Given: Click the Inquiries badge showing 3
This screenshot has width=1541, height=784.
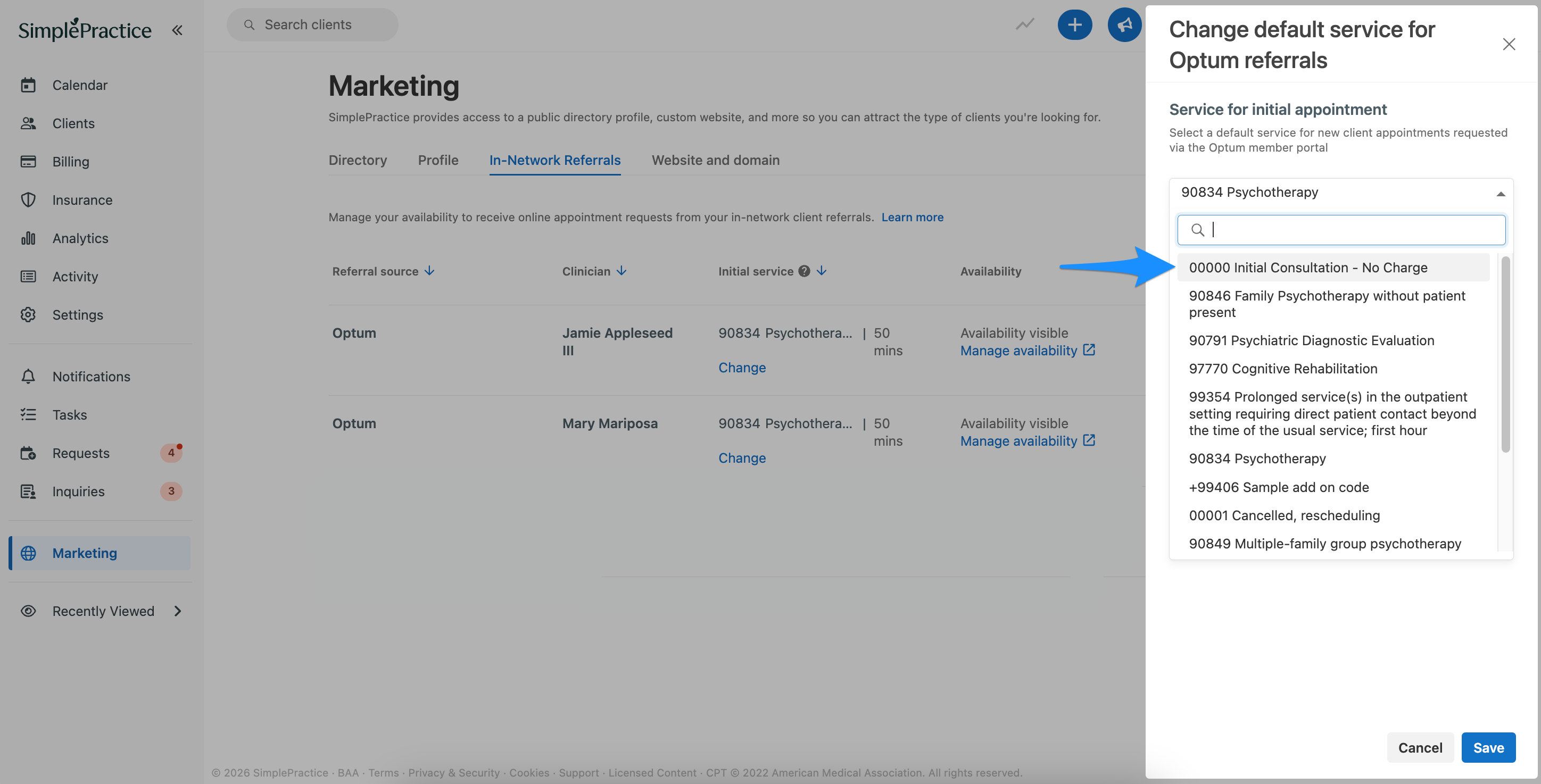Looking at the screenshot, I should pyautogui.click(x=171, y=491).
